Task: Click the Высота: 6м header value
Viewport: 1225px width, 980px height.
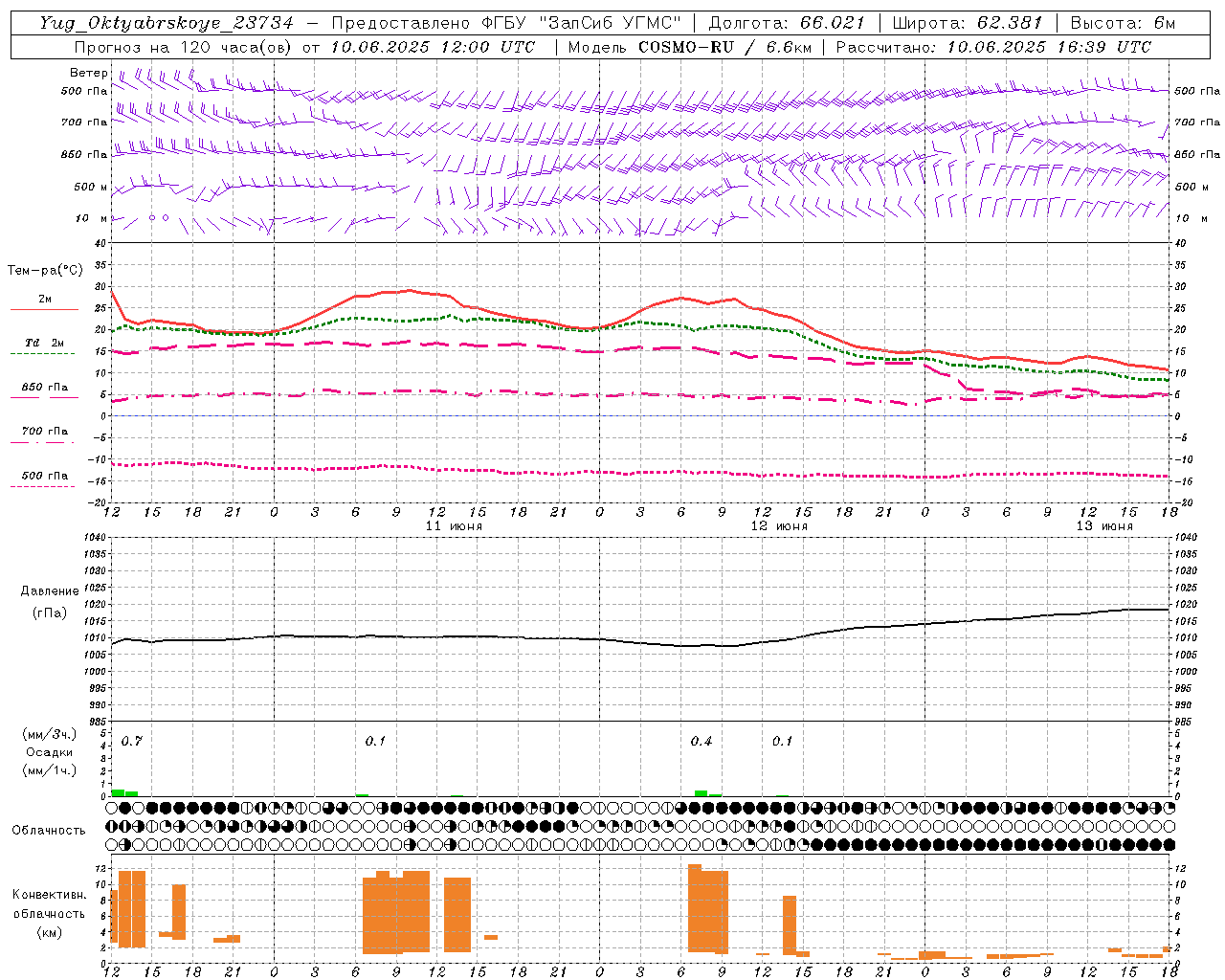Action: tap(1123, 23)
